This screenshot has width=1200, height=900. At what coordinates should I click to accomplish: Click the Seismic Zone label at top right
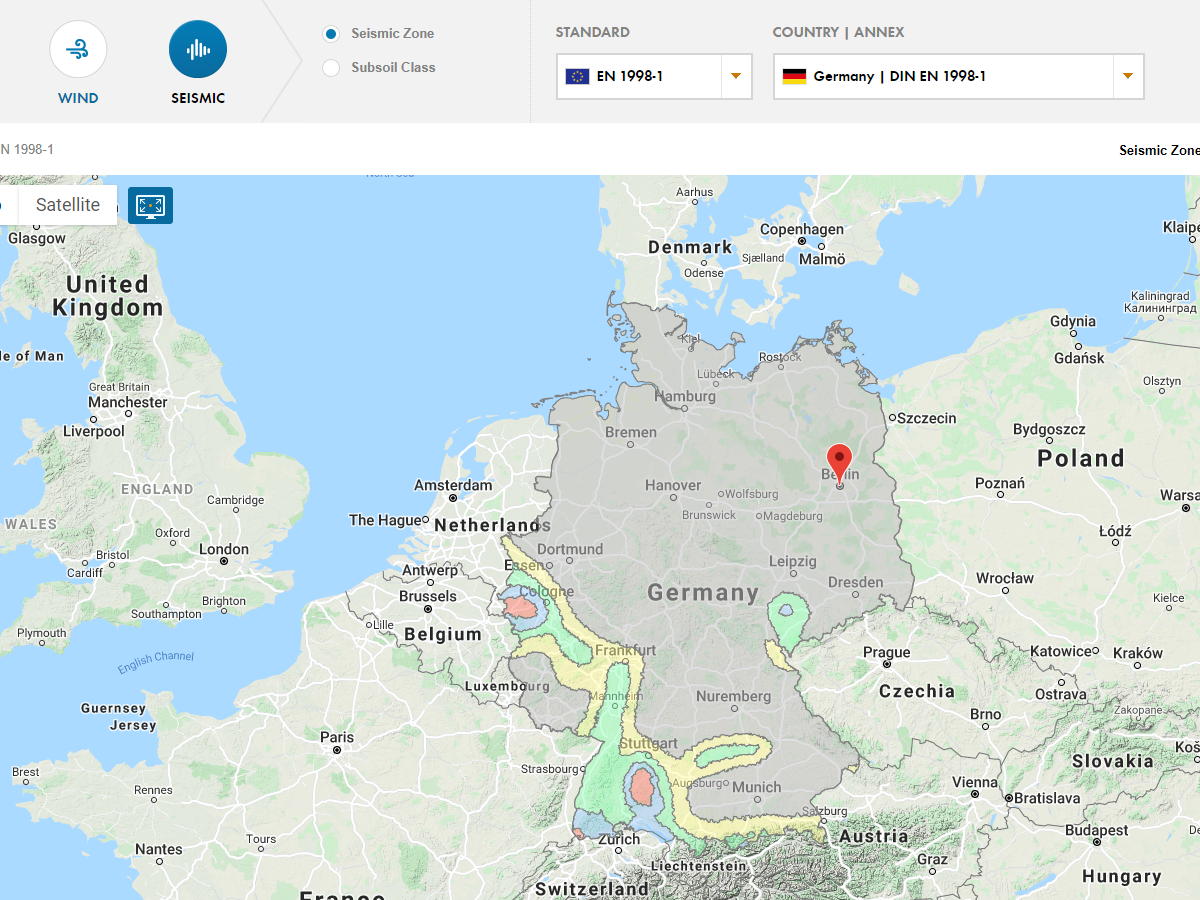[1159, 150]
